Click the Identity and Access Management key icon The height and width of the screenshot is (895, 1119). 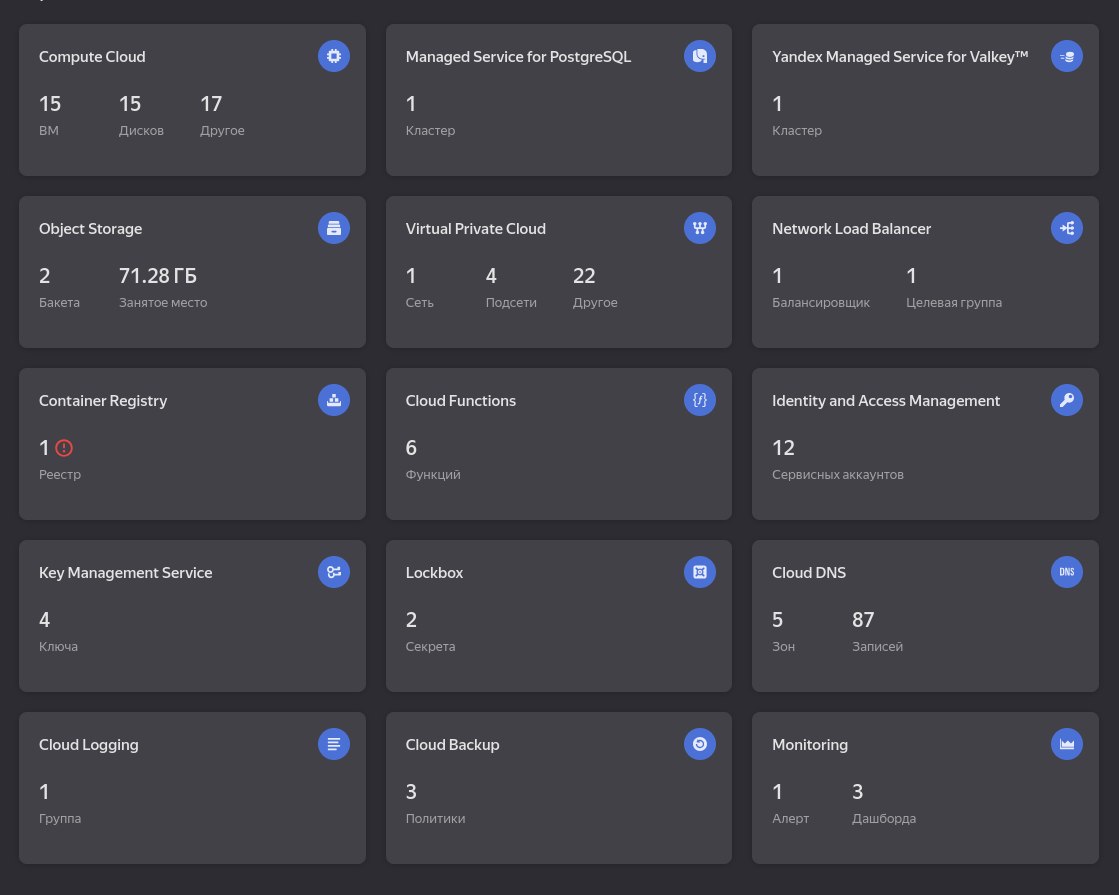pos(1067,400)
